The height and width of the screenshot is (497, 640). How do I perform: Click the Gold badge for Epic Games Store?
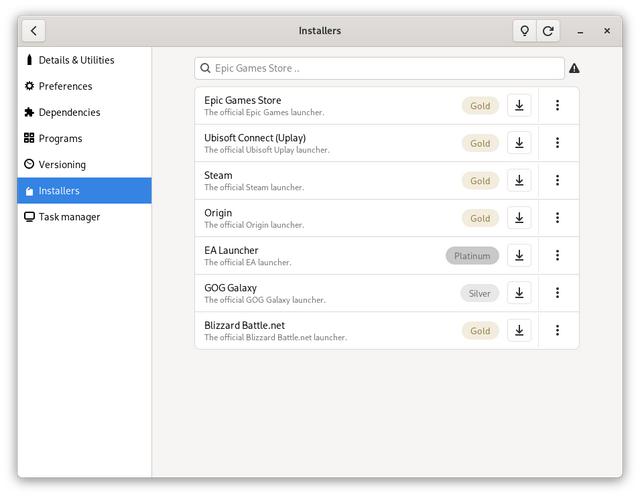click(x=480, y=106)
